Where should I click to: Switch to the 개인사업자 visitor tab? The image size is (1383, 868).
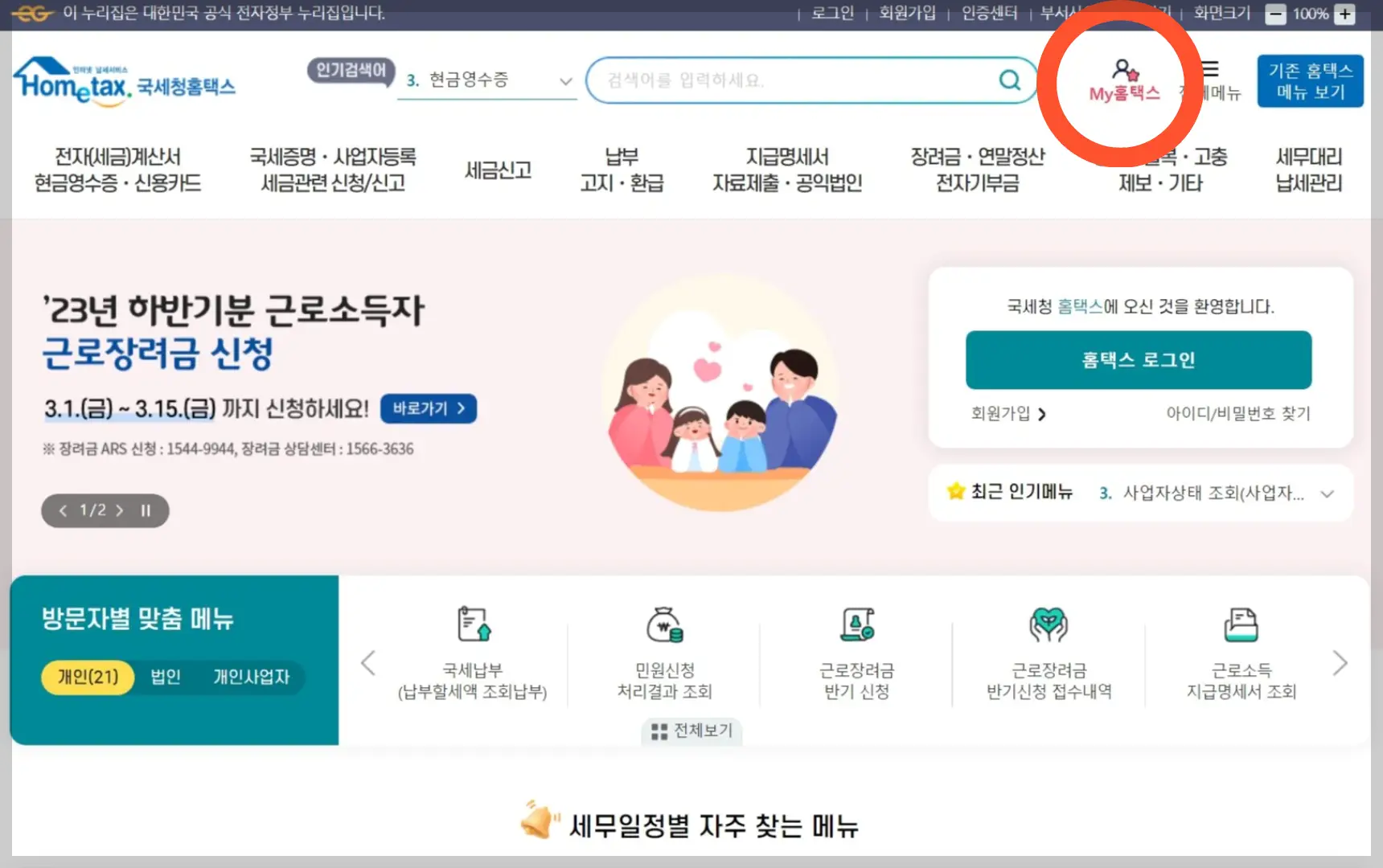(252, 678)
